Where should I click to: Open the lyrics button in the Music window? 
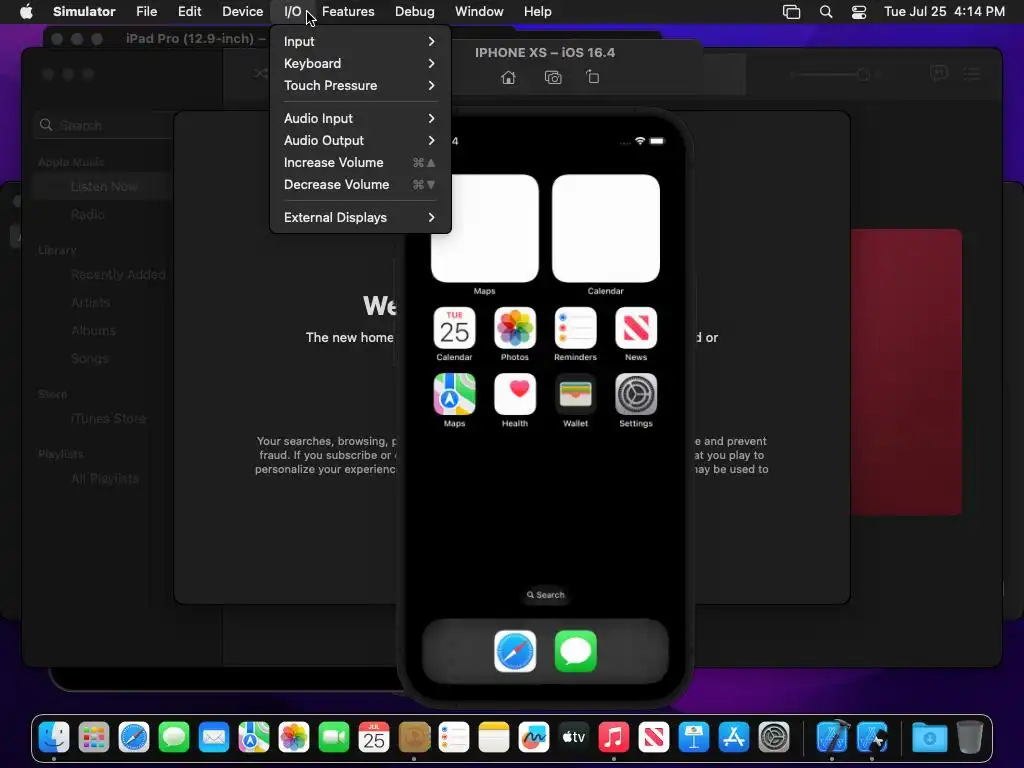pyautogui.click(x=938, y=73)
